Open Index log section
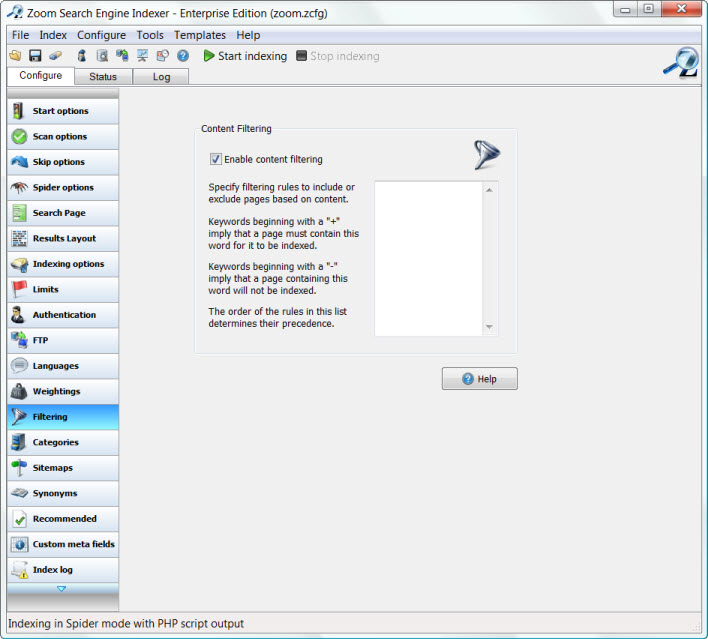The width and height of the screenshot is (708, 639). 63,570
